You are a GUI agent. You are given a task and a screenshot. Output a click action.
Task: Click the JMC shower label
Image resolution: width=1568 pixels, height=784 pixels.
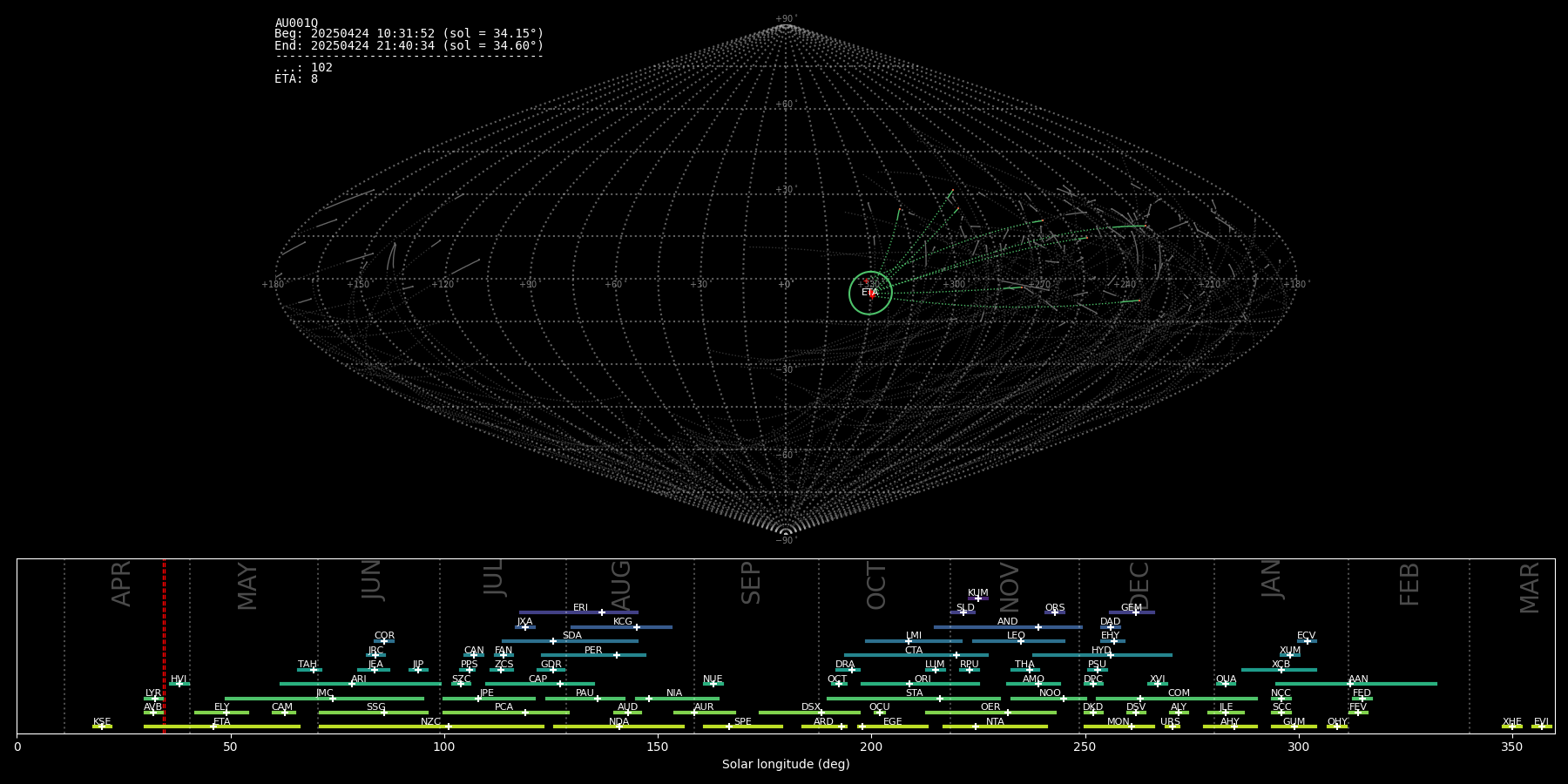pyautogui.click(x=325, y=693)
